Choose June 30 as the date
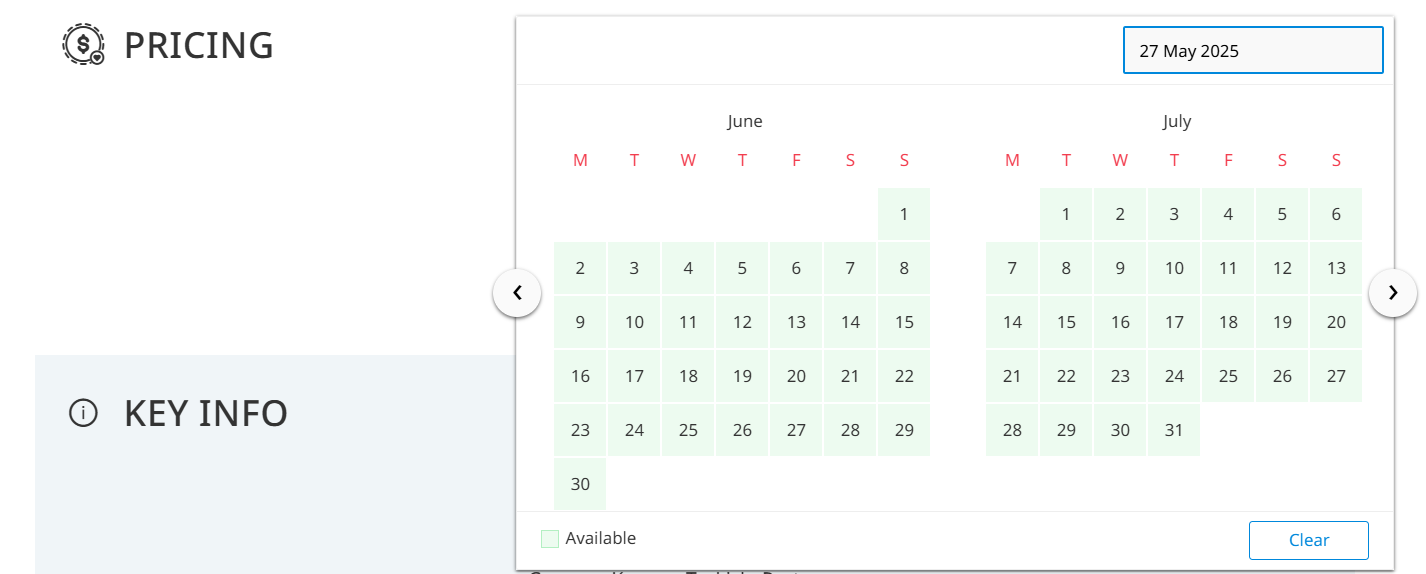 coord(580,484)
